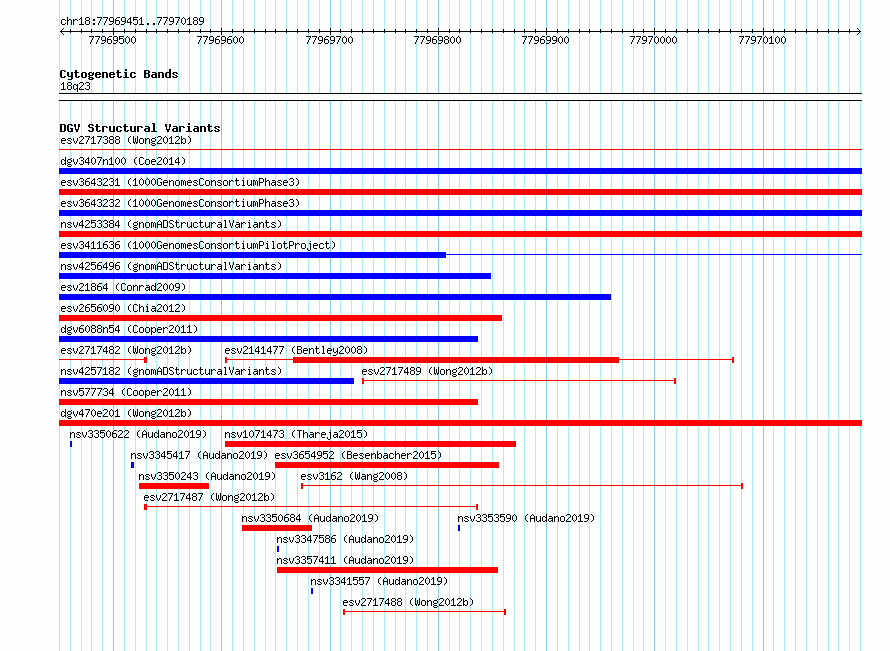Click ruler position 77970100
890x651 pixels.
tap(762, 40)
